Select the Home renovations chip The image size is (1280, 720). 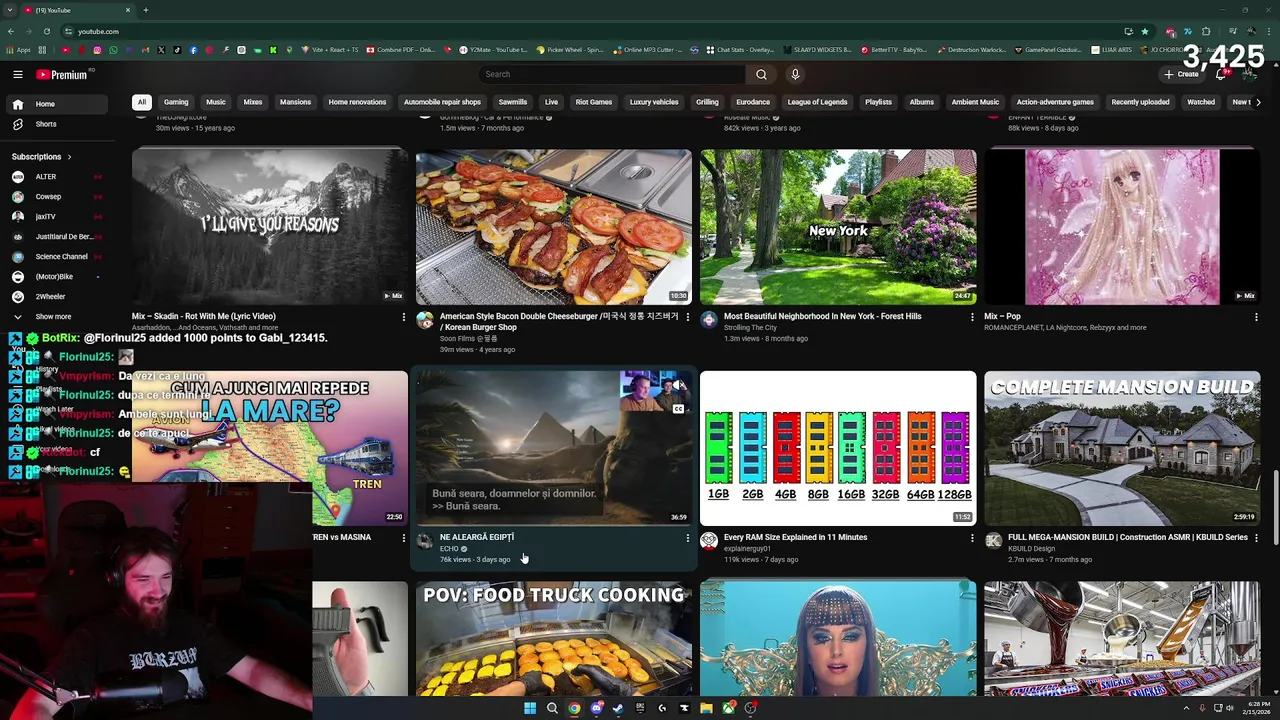click(357, 102)
